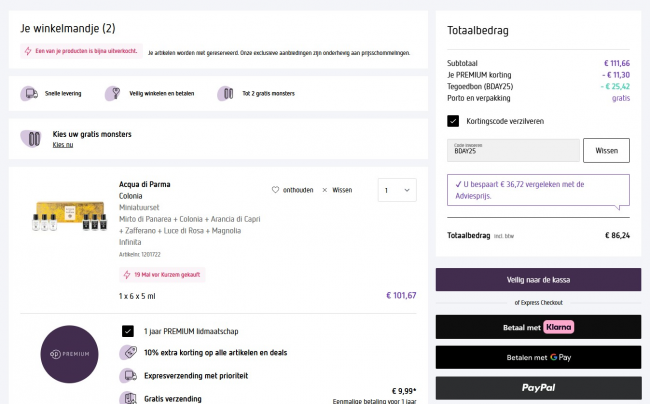Image resolution: width=650 pixels, height=404 pixels.
Task: Click the 10% extra discount percent icon
Action: tap(128, 353)
